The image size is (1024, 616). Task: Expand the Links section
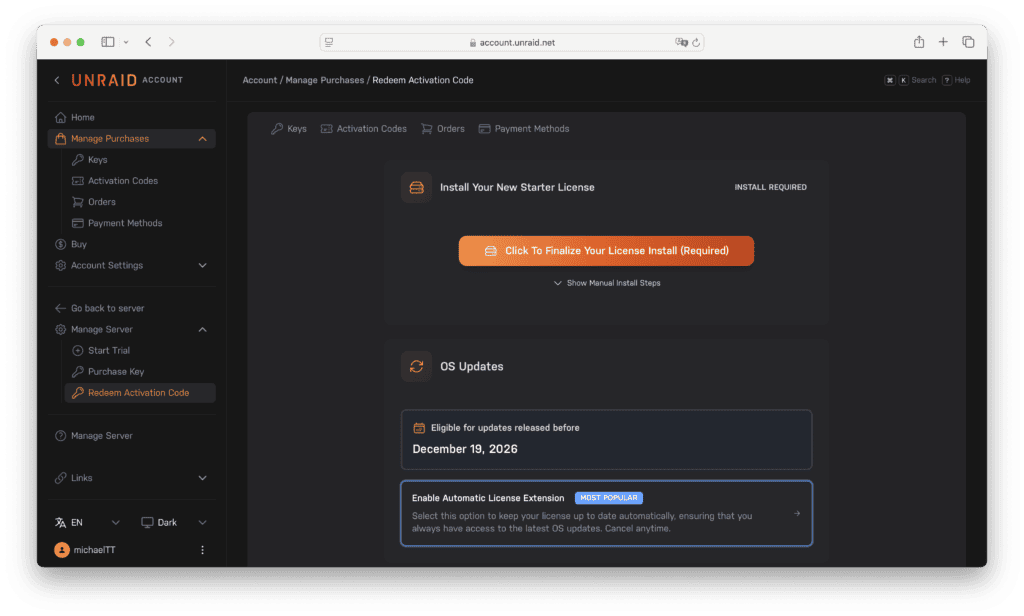coord(203,478)
